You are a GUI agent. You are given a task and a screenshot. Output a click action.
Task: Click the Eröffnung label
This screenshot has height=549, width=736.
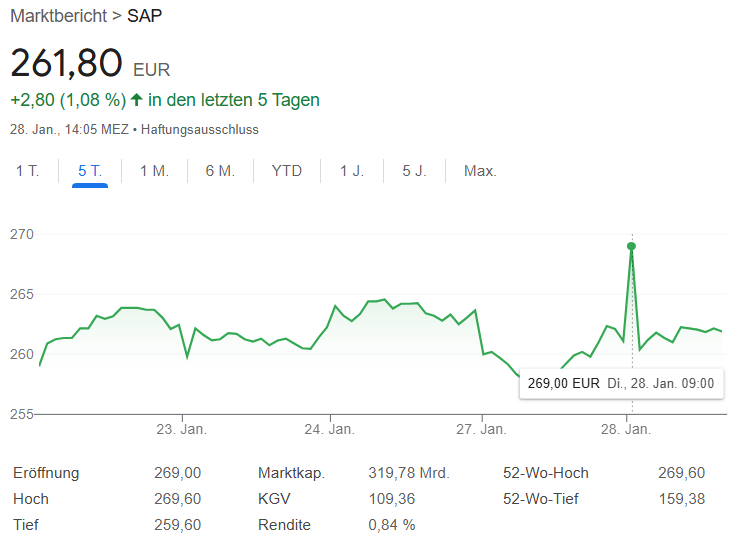46,473
